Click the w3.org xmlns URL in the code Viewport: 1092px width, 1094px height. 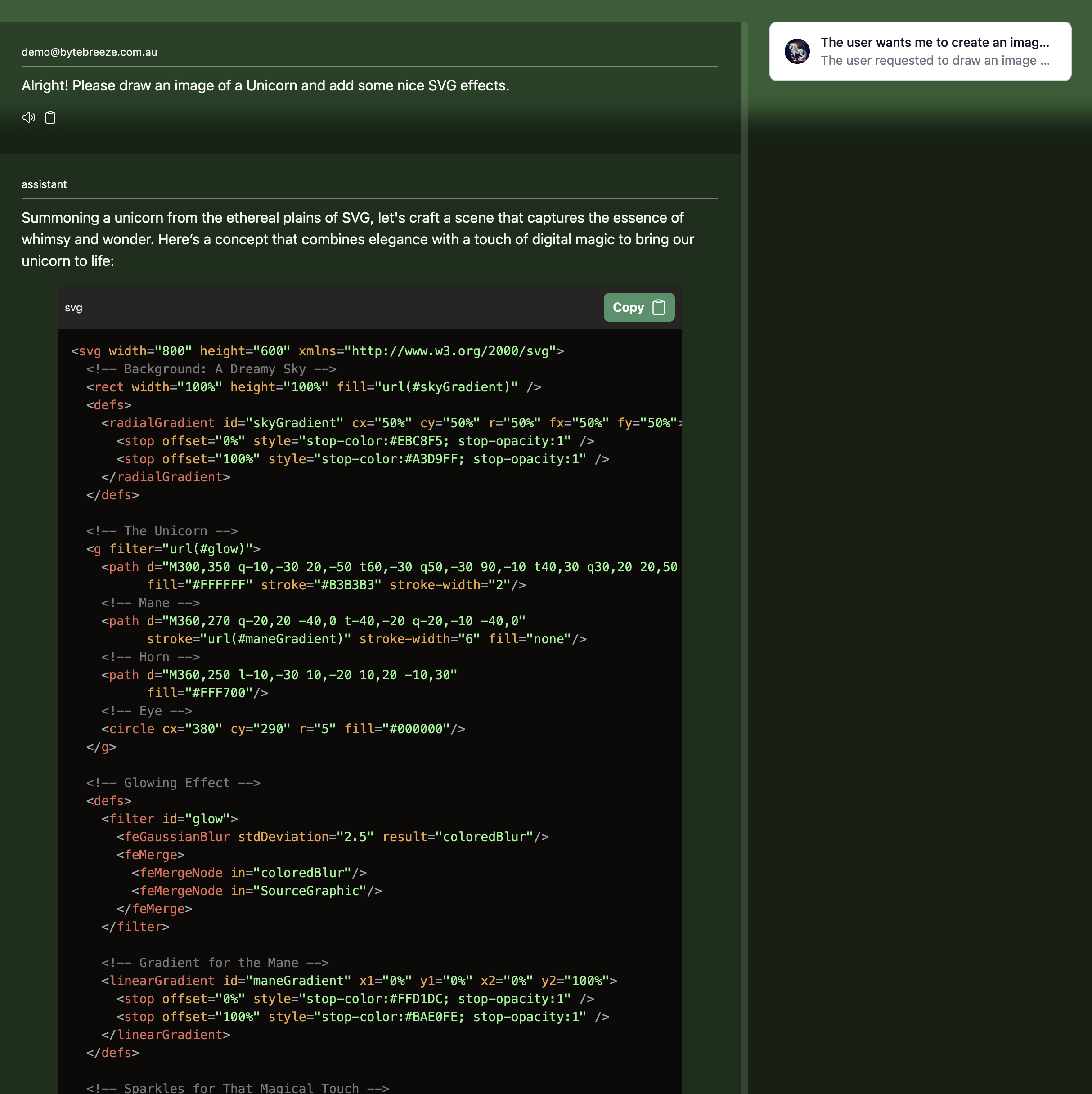(x=450, y=351)
